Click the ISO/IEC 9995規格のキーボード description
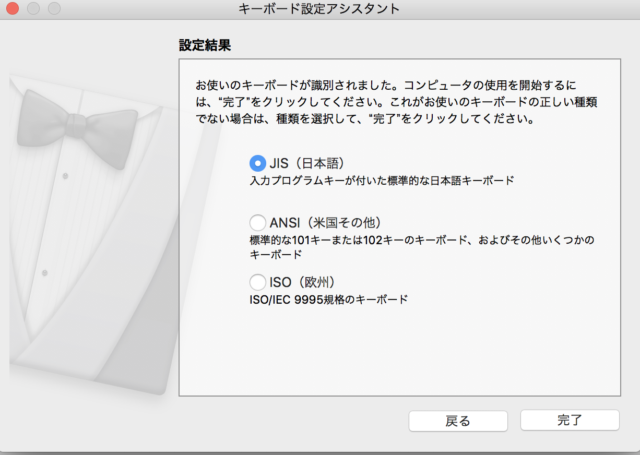The width and height of the screenshot is (640, 455). click(328, 299)
